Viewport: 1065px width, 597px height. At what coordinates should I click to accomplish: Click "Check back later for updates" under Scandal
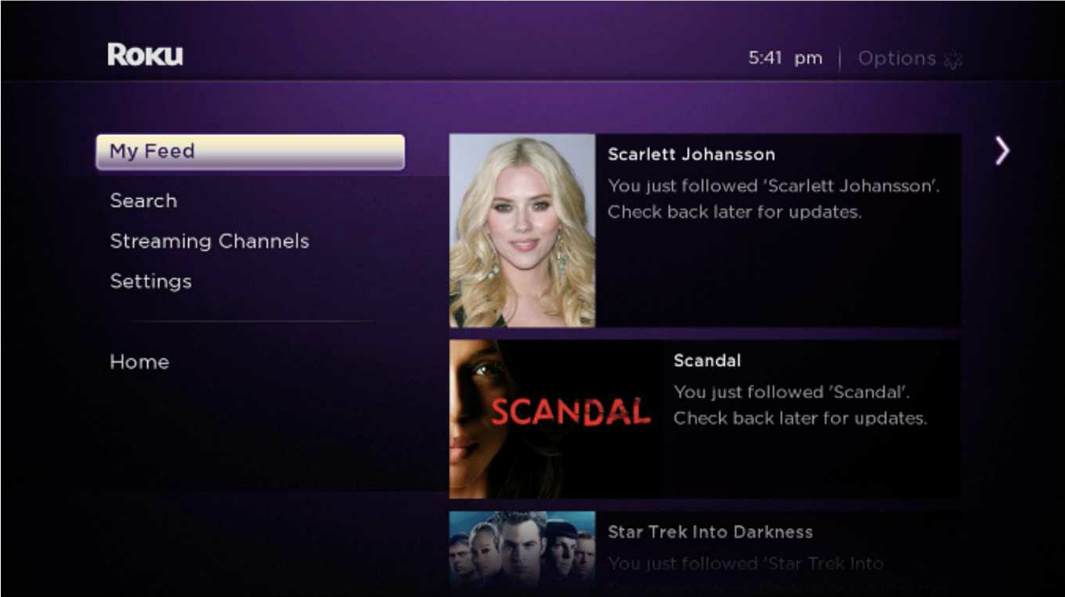pyautogui.click(x=799, y=418)
